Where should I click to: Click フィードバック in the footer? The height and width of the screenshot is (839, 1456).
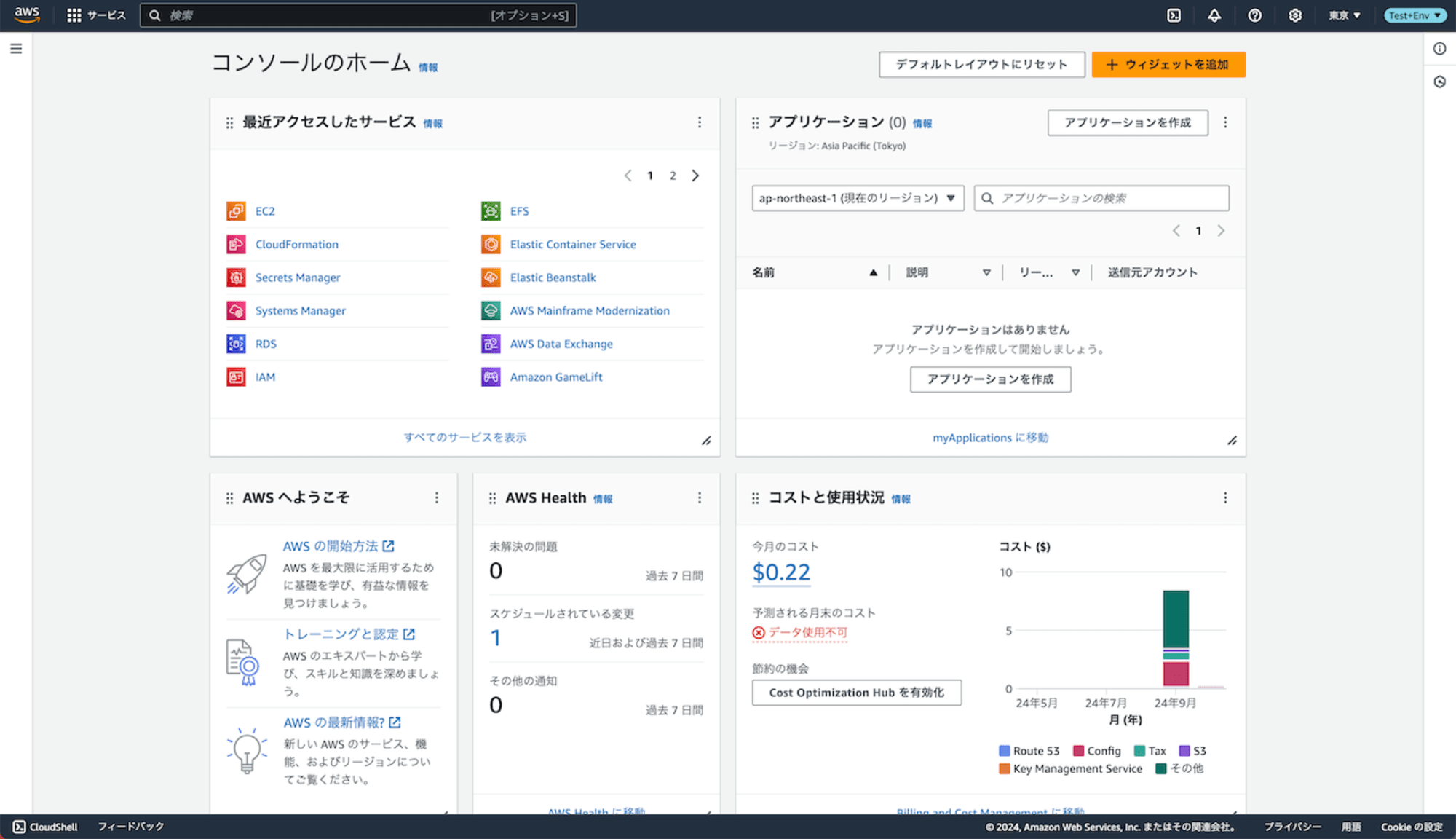[x=131, y=827]
